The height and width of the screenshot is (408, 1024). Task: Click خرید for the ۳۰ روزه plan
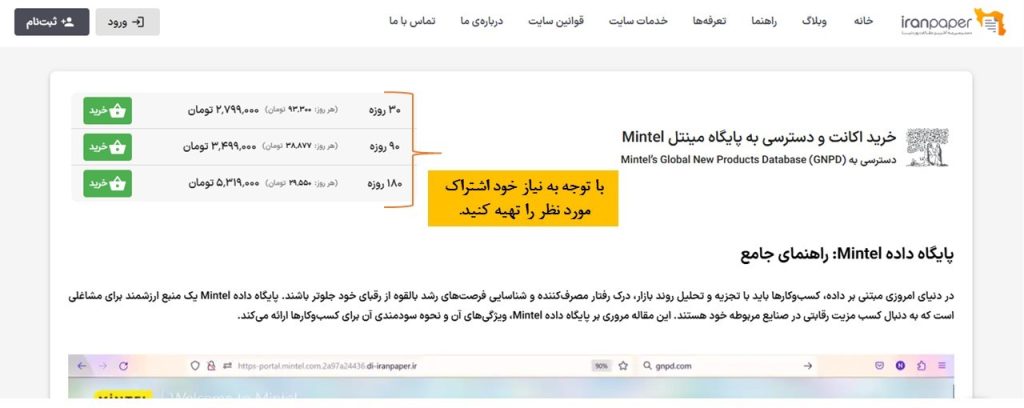(x=107, y=110)
